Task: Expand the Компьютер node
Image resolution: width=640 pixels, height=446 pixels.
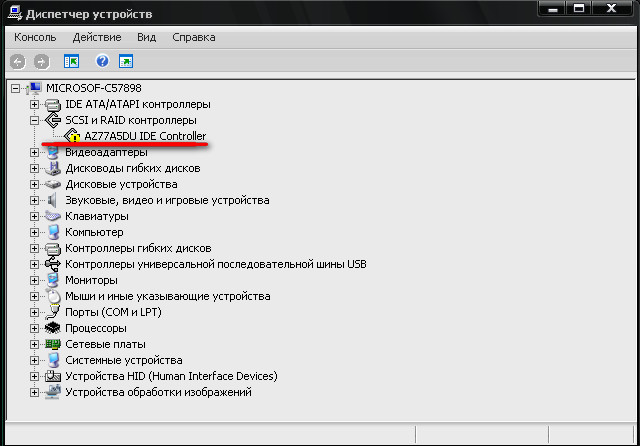Action: [x=34, y=233]
